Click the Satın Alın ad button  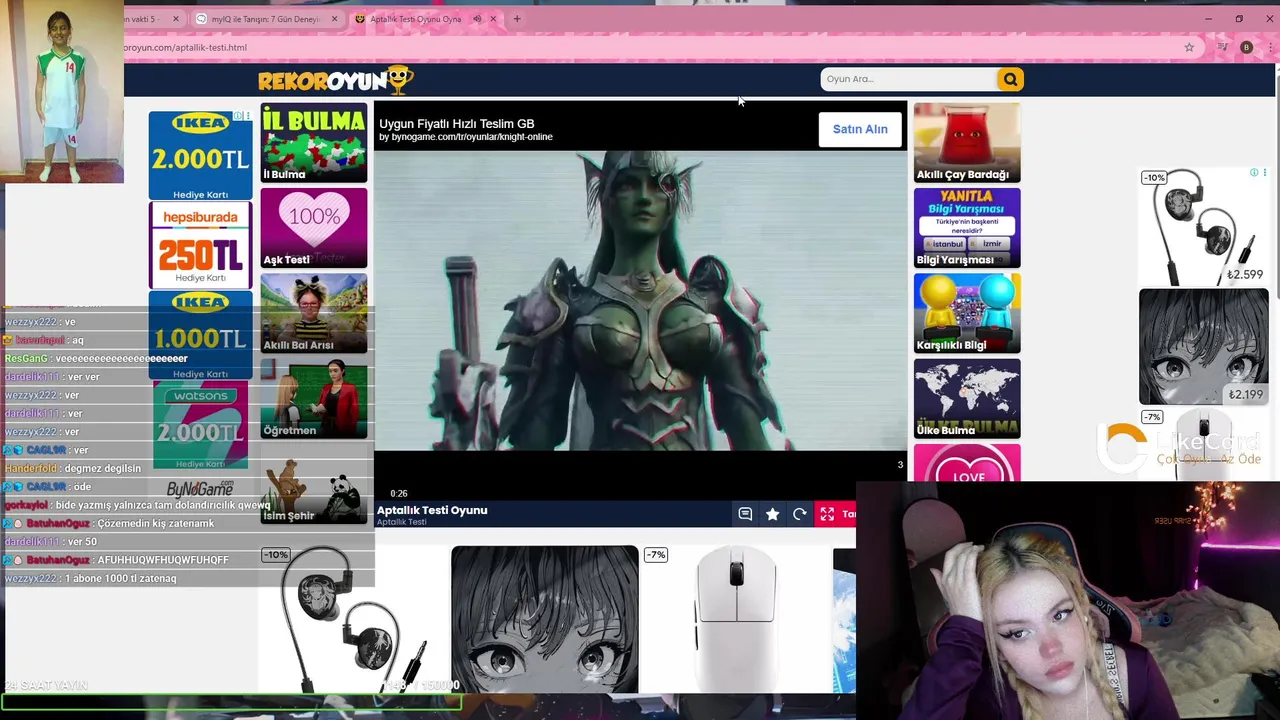pyautogui.click(x=860, y=129)
